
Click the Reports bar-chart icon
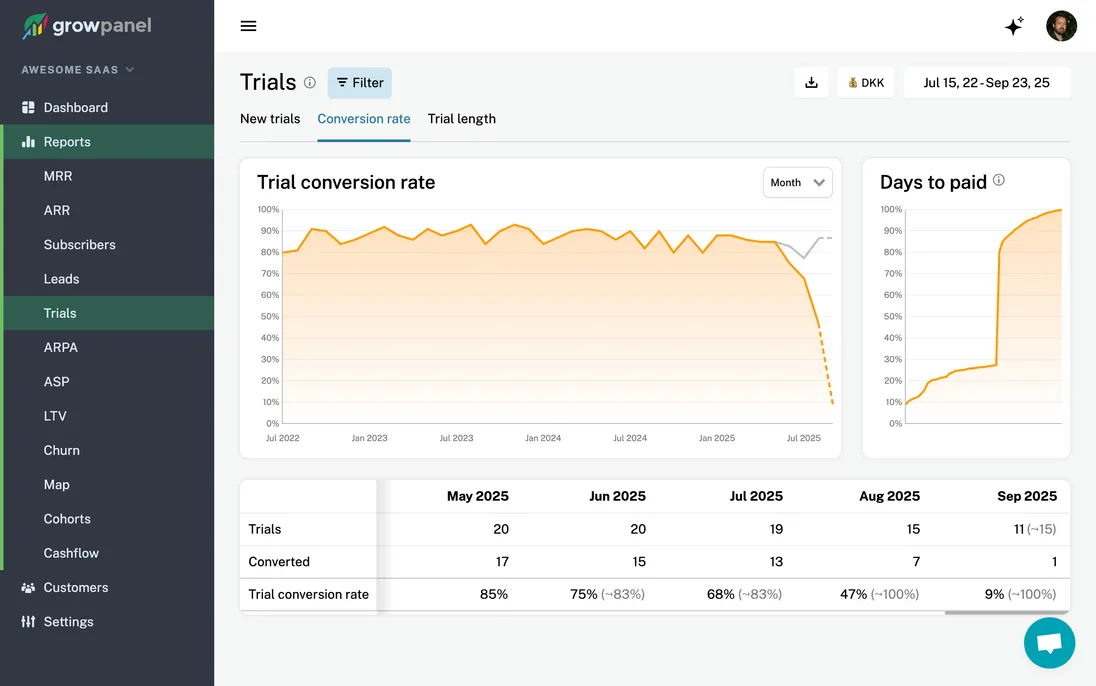29,141
